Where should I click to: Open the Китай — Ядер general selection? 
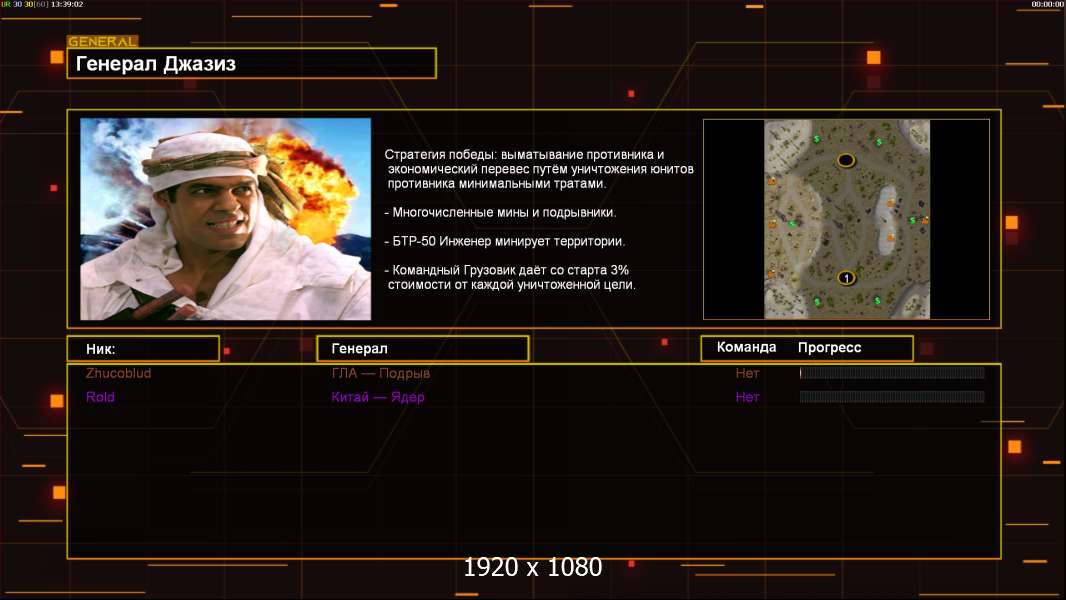click(378, 397)
